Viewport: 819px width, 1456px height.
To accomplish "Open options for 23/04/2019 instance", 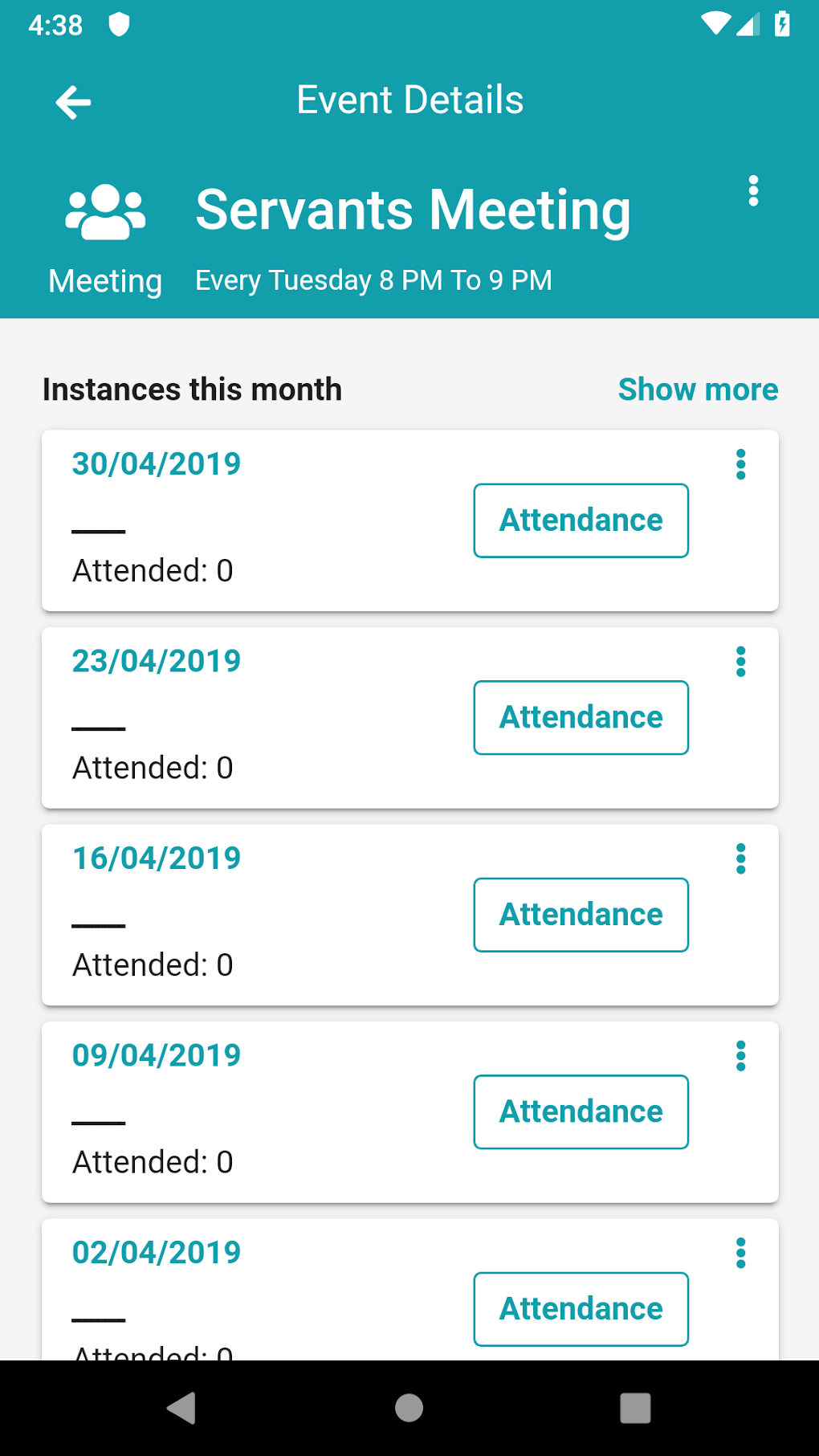I will (x=740, y=662).
